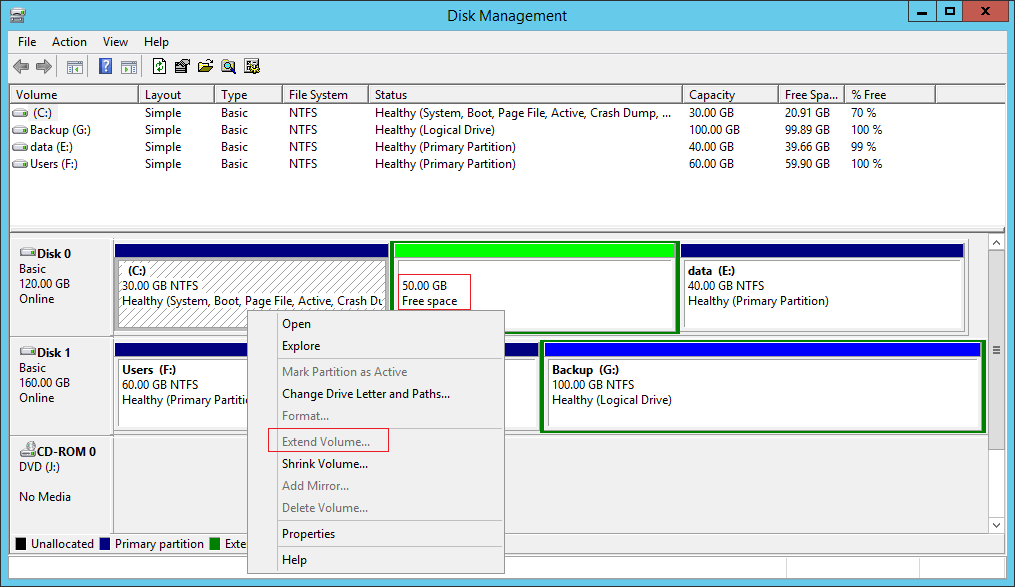Open the Properties toolbar icon
Viewport: 1015px width, 587px height.
(x=183, y=66)
